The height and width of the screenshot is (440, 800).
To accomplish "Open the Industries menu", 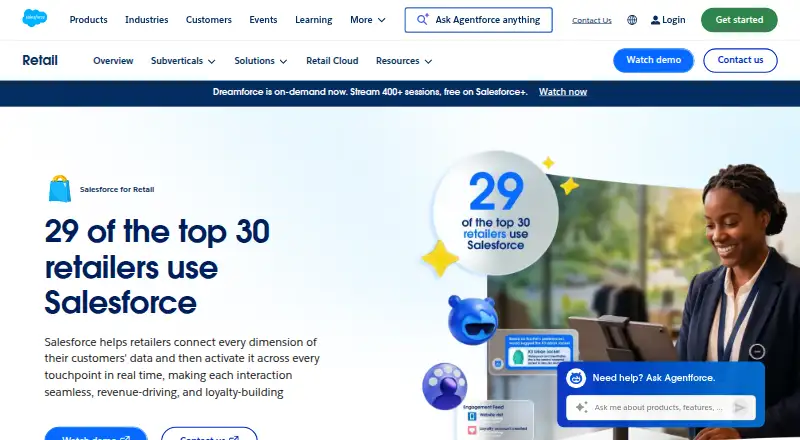I will coord(146,20).
